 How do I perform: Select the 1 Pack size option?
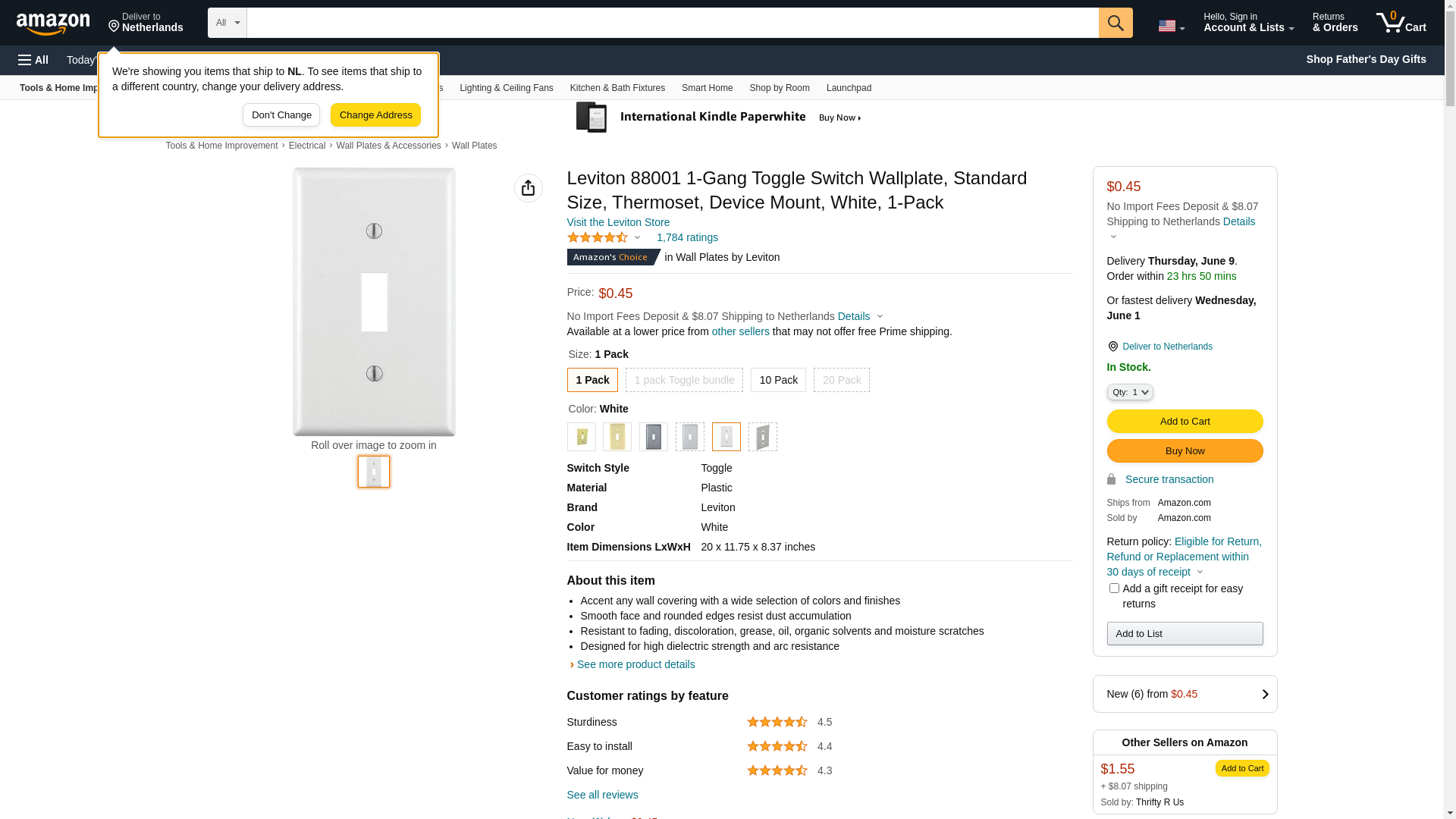click(592, 380)
